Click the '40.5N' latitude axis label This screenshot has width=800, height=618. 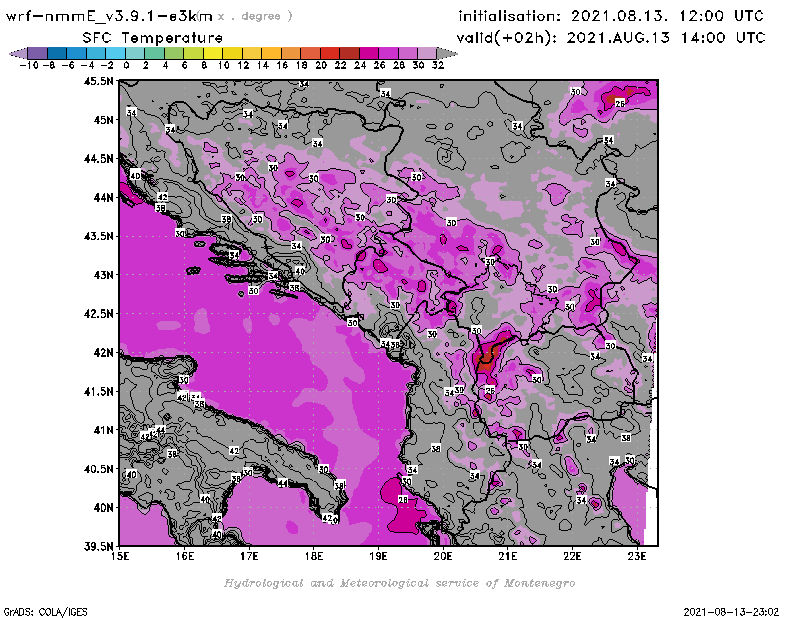[x=98, y=469]
